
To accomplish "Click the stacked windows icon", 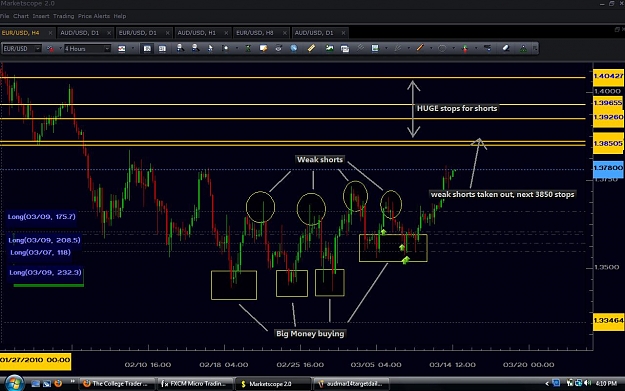I will click(x=345, y=49).
